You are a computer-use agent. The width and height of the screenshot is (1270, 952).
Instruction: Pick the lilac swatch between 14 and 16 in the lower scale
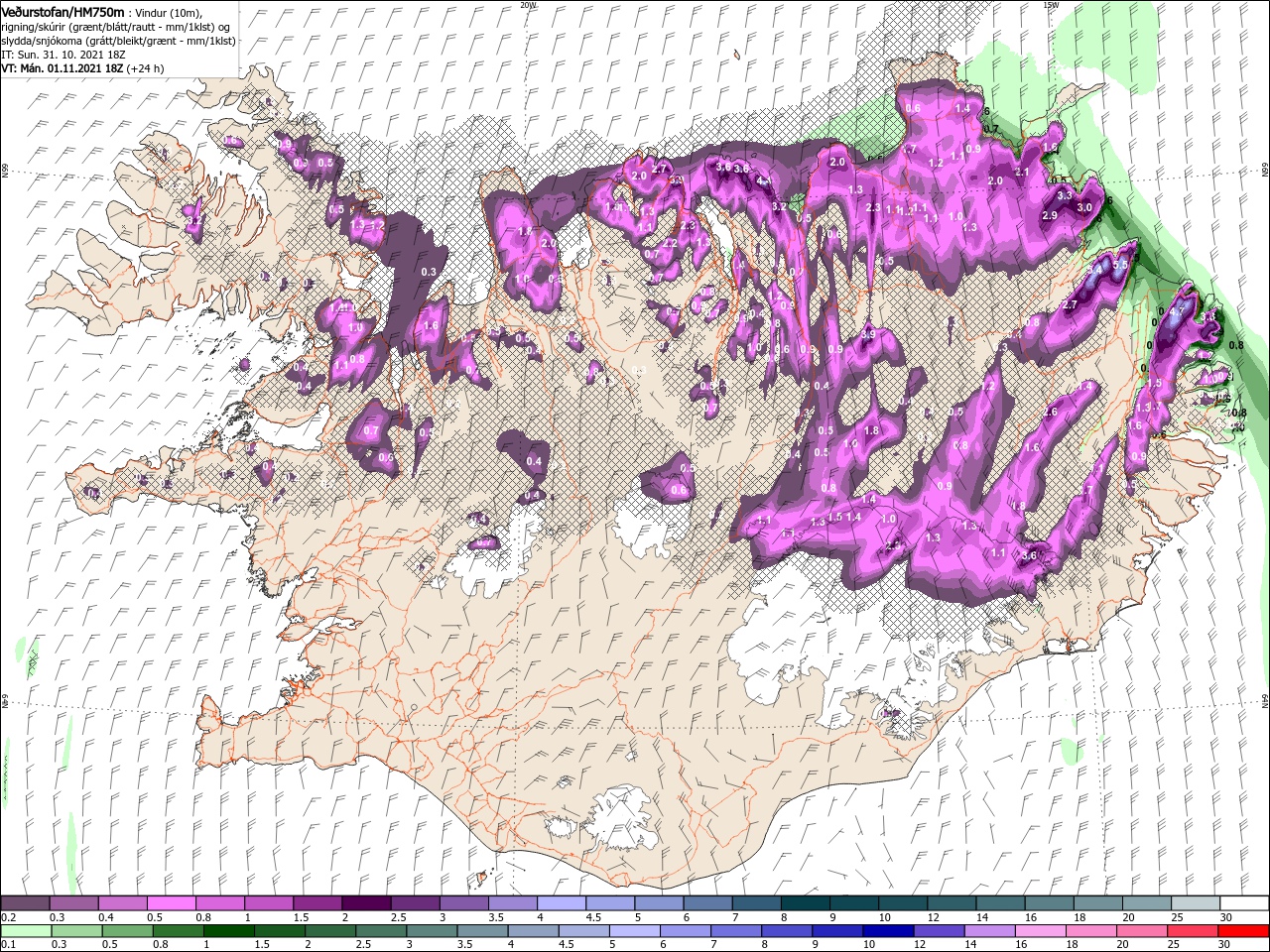click(x=989, y=931)
